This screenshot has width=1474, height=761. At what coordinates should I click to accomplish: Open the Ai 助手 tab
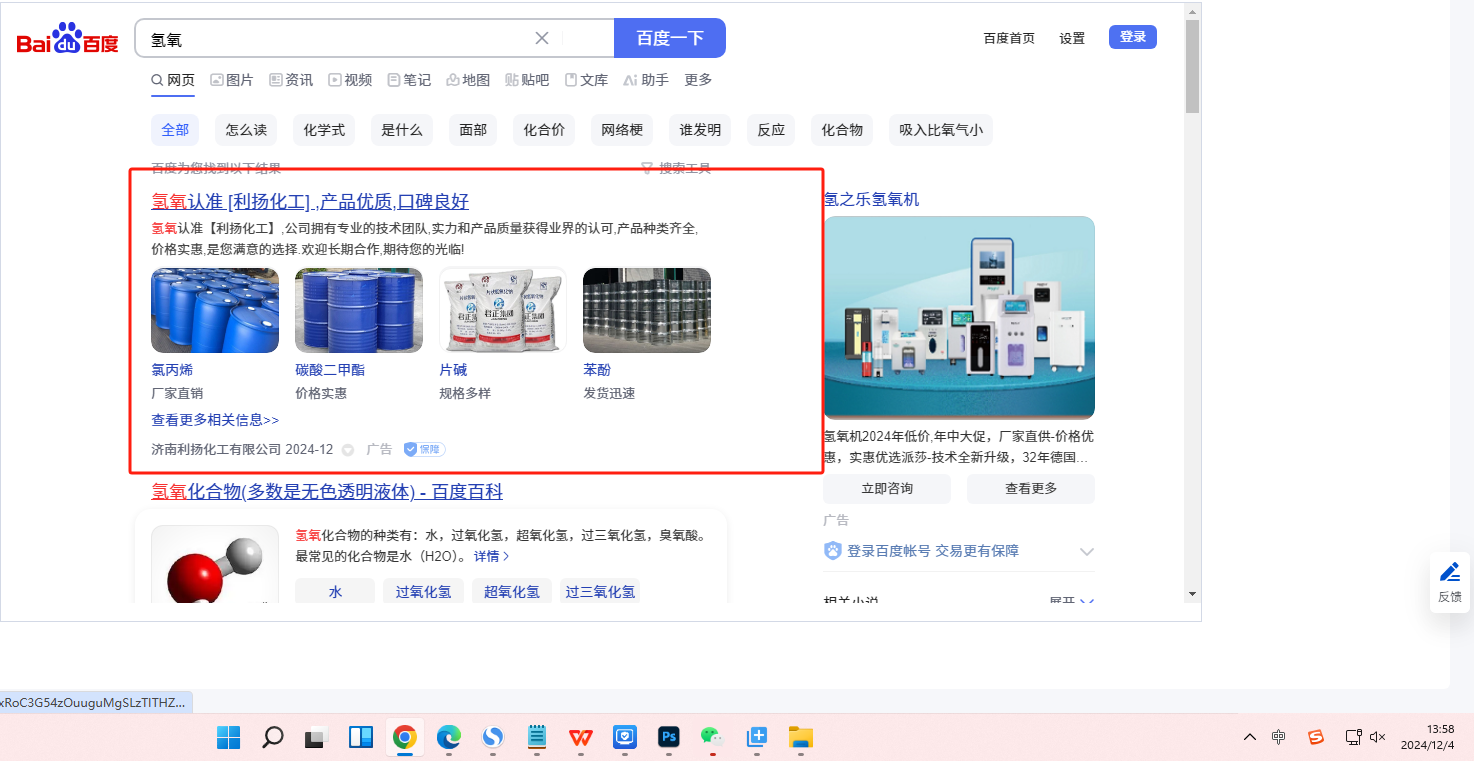tap(646, 80)
